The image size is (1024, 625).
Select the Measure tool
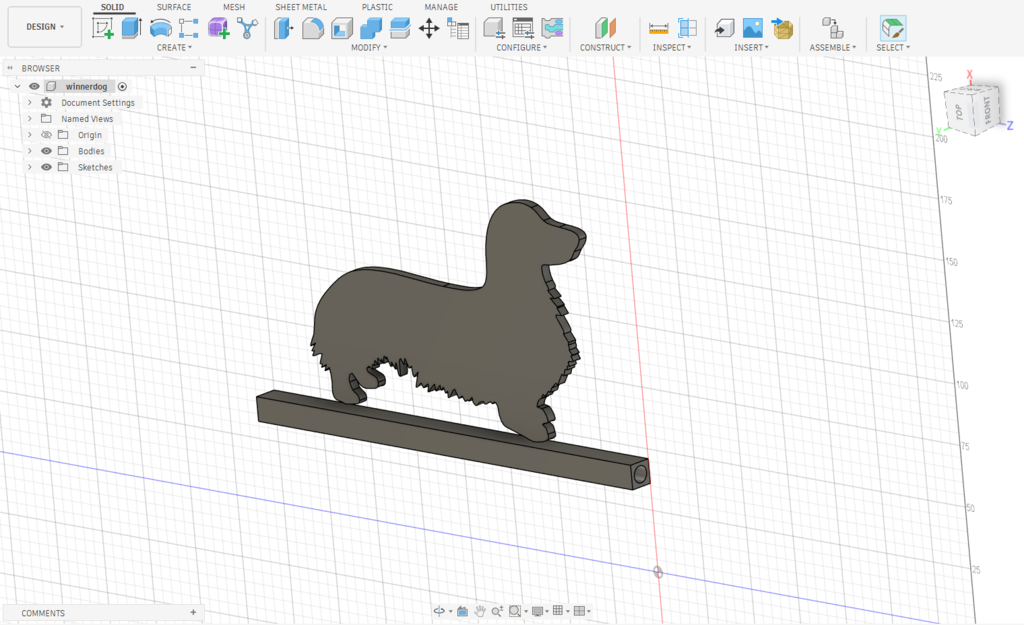[x=658, y=28]
